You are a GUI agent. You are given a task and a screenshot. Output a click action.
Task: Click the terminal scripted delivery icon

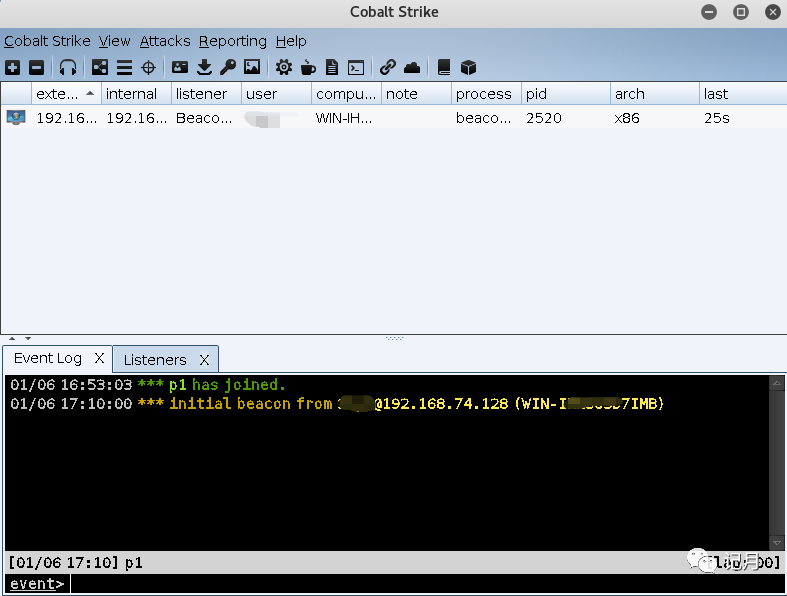pos(356,67)
